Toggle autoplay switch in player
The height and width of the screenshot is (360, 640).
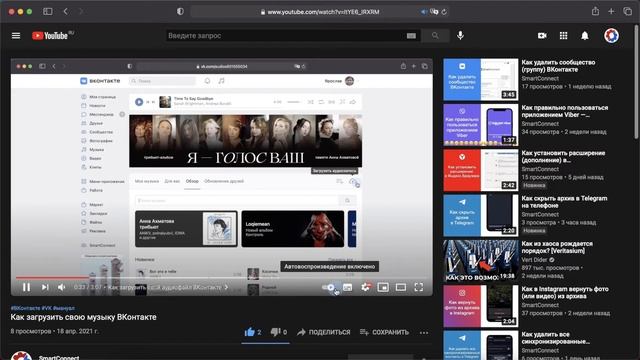[x=329, y=288]
